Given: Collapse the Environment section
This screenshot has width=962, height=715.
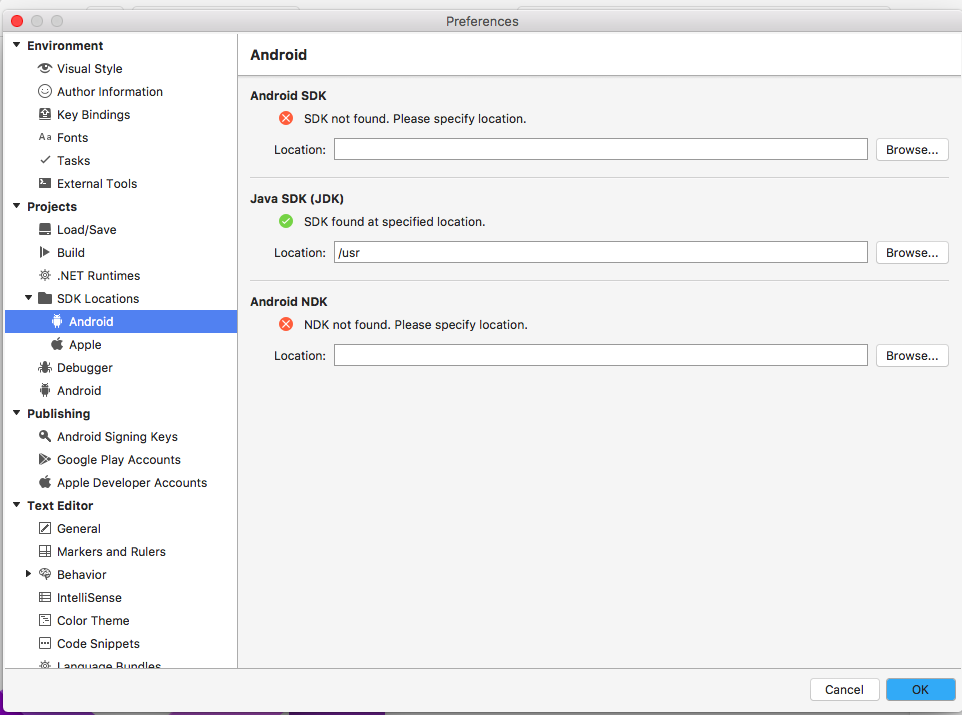Looking at the screenshot, I should point(17,45).
